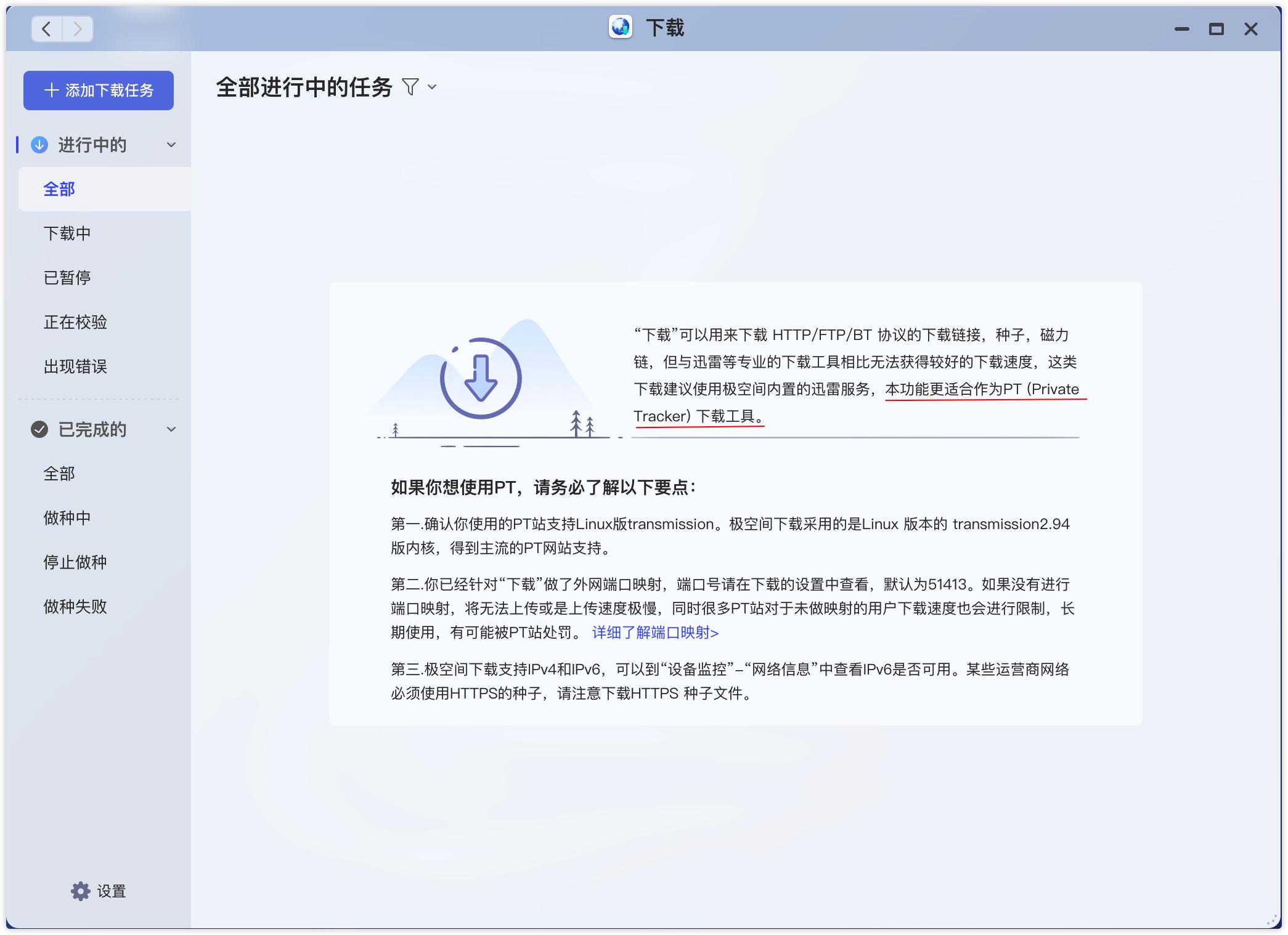Click the checkmark icon beside 已完成的
The width and height of the screenshot is (1288, 935).
click(39, 430)
